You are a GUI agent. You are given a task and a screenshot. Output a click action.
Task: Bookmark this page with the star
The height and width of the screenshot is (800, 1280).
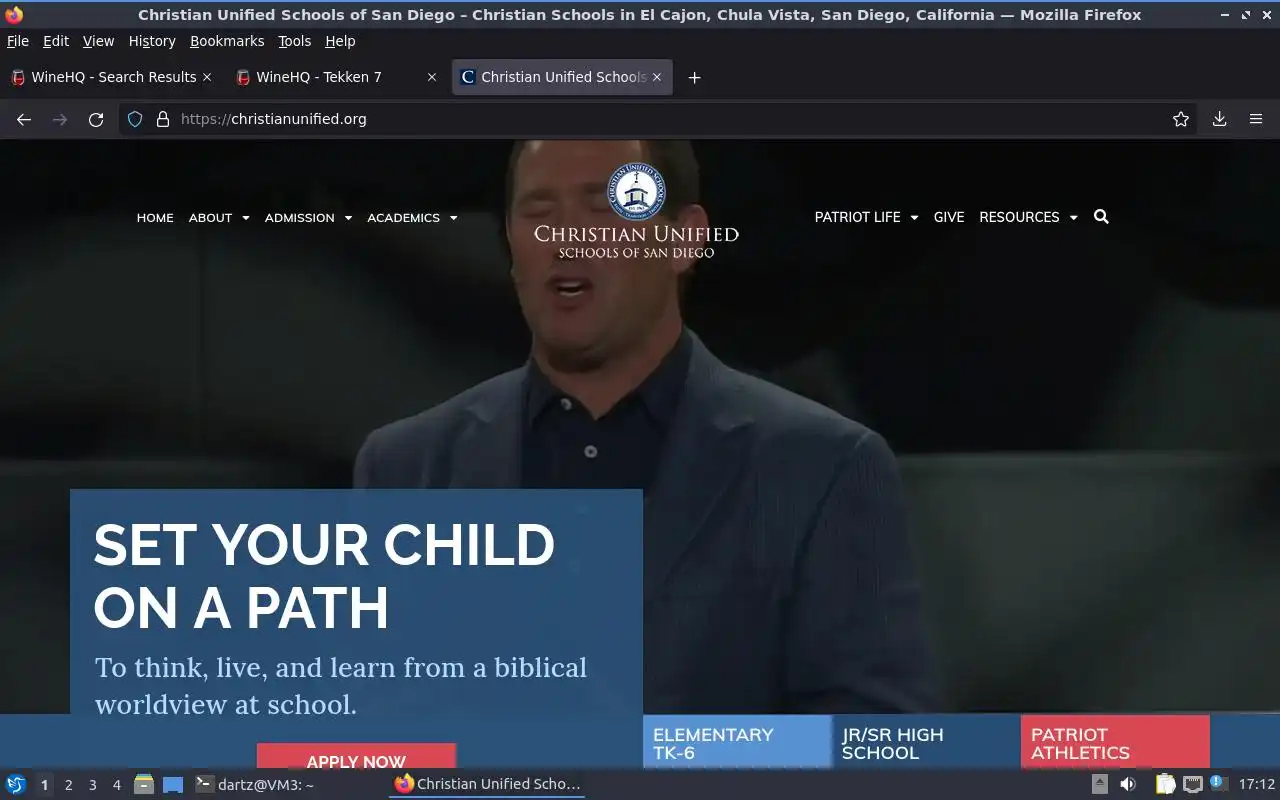click(x=1181, y=119)
